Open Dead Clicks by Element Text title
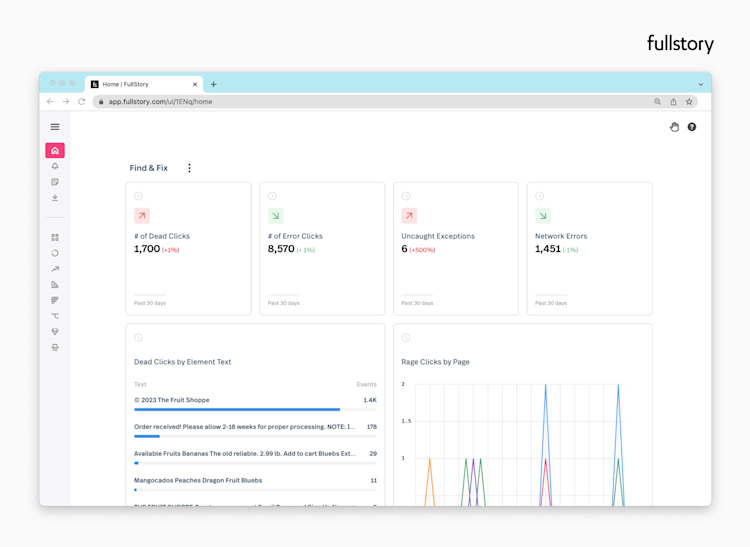Image resolution: width=750 pixels, height=547 pixels. click(x=183, y=362)
